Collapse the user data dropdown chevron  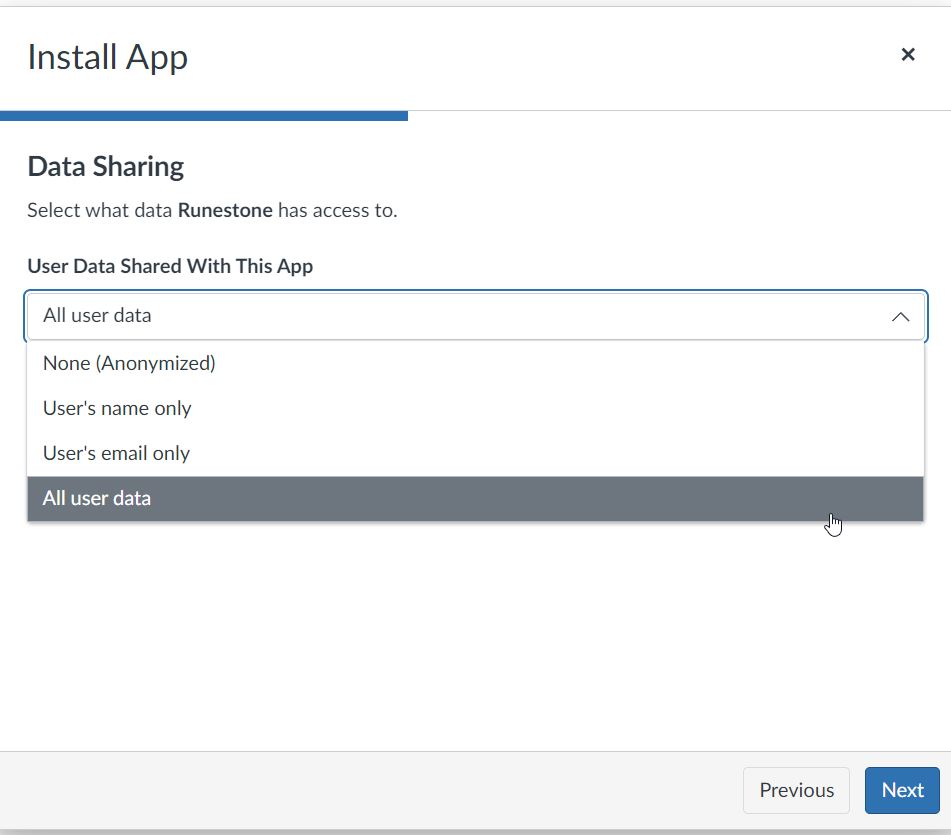point(901,317)
